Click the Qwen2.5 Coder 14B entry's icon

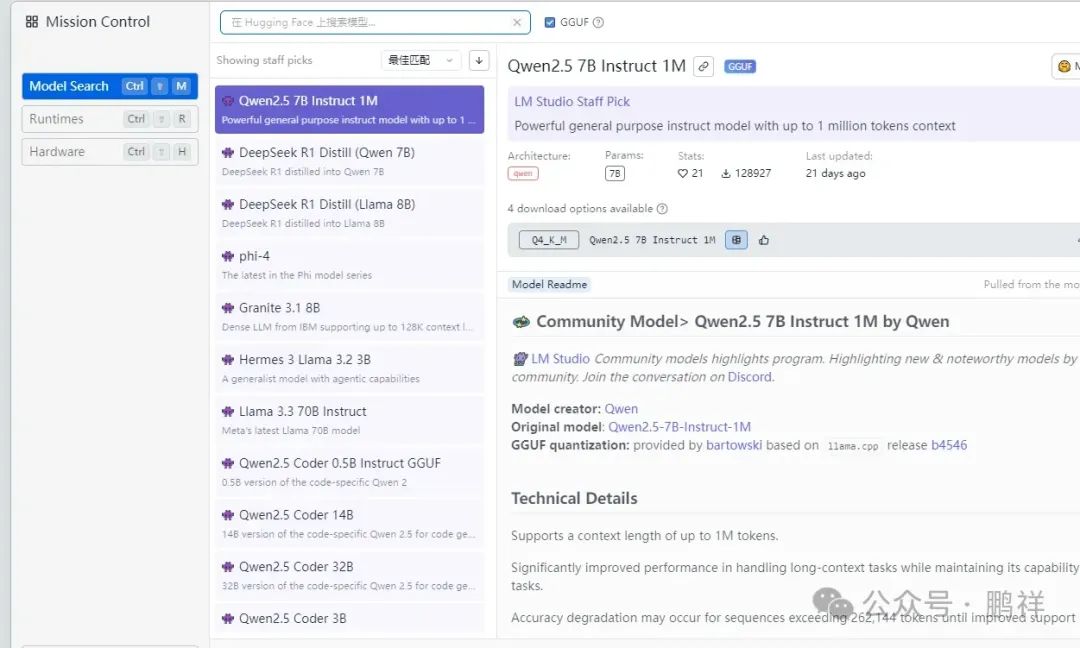tap(228, 515)
